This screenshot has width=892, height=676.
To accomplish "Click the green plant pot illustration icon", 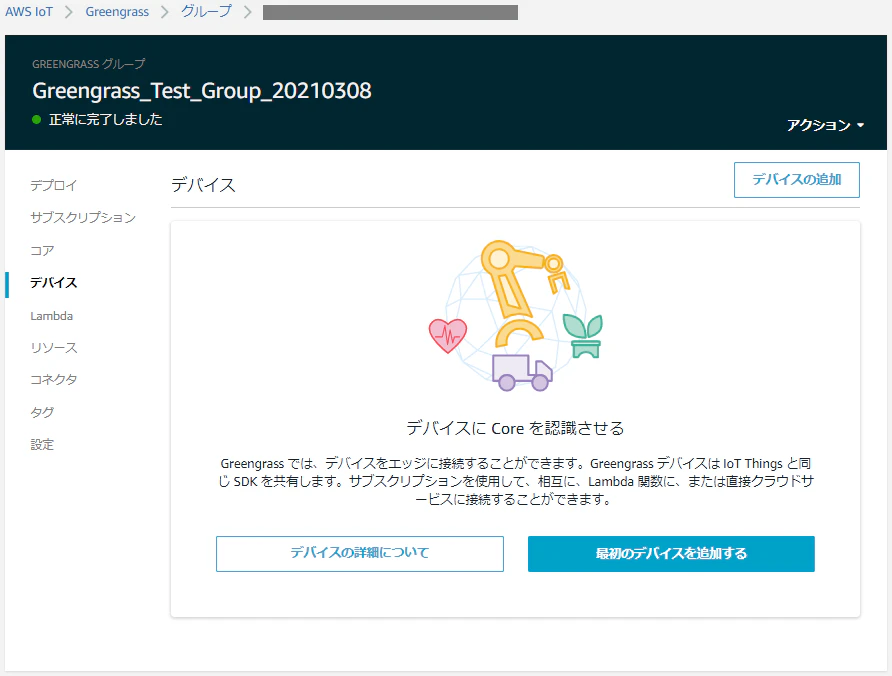I will (583, 336).
